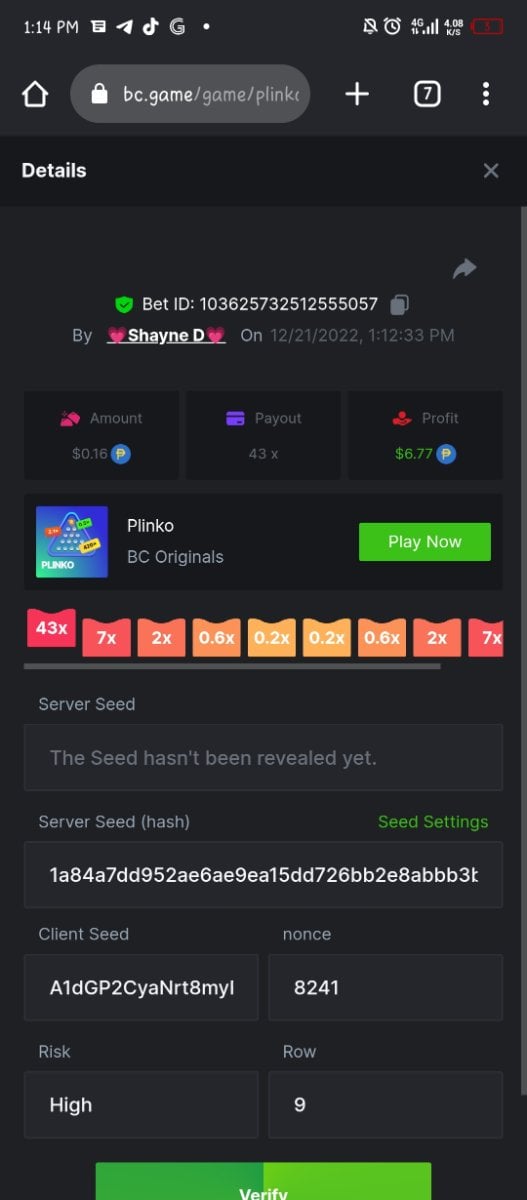Click the Client Seed field

(141, 988)
